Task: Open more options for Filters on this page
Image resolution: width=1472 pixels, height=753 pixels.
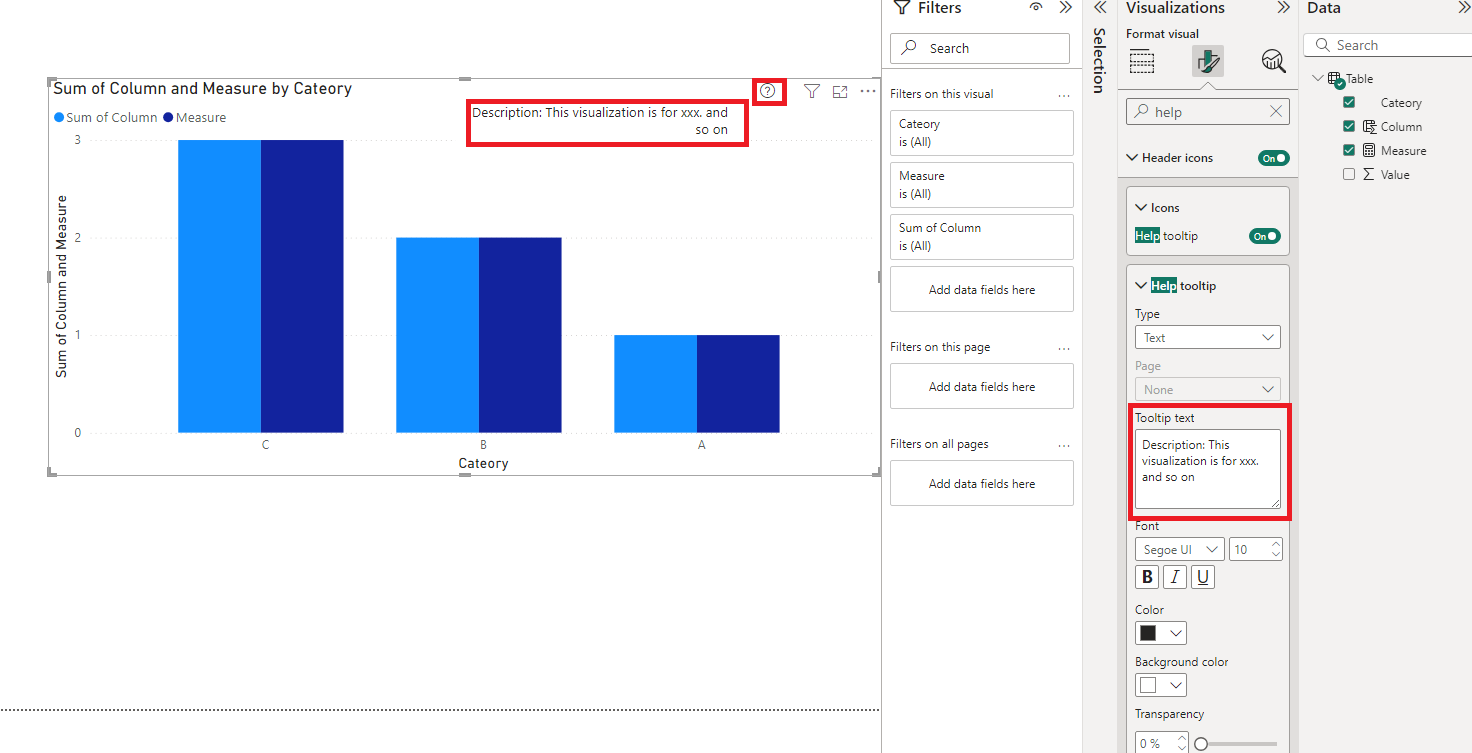Action: pos(1064,347)
